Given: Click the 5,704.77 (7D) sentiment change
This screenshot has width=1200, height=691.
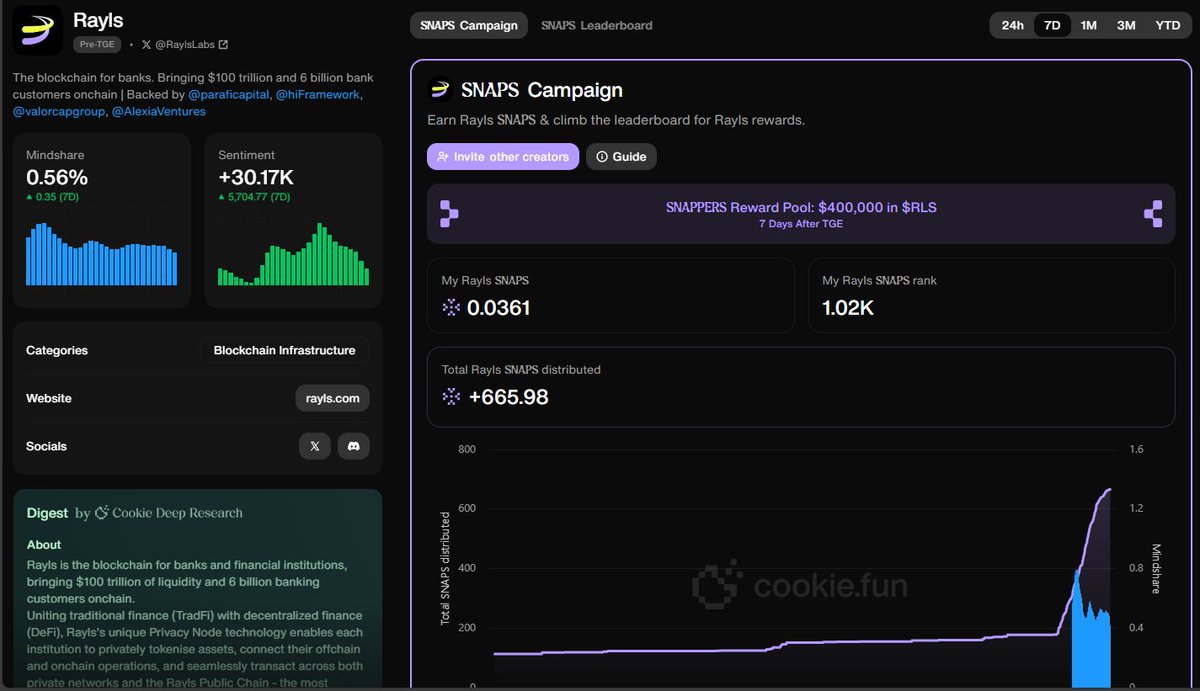Looking at the screenshot, I should (254, 197).
